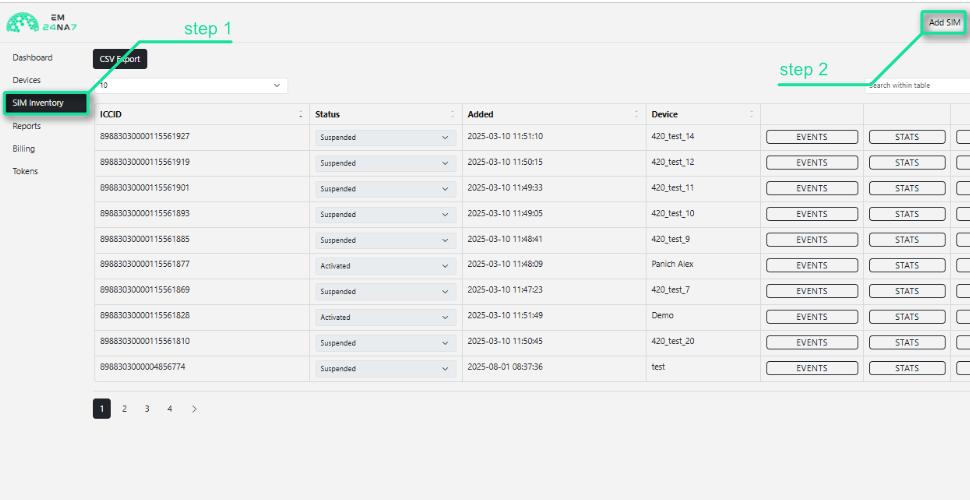Go to pagination page 2
Image resolution: width=970 pixels, height=500 pixels.
[124, 409]
